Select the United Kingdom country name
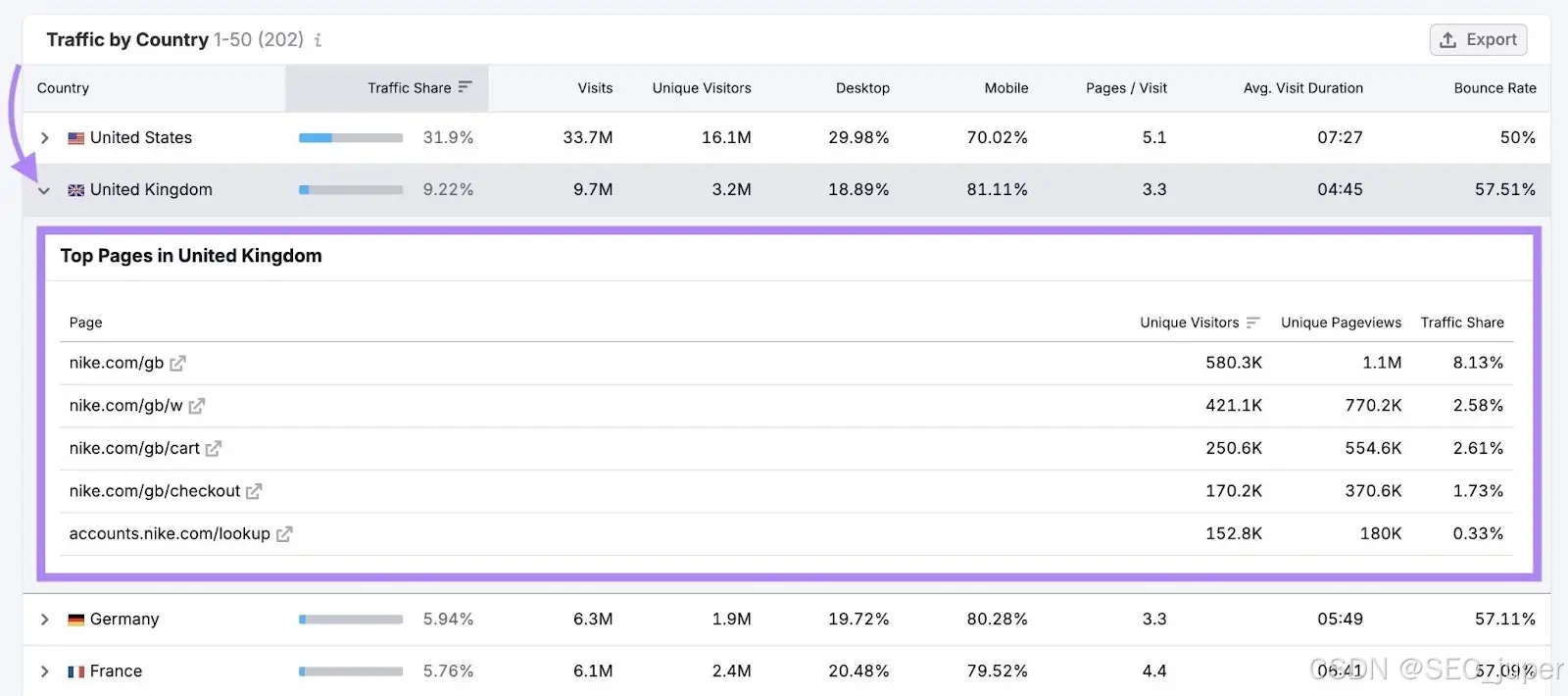Screen dimensions: 1568x696 tap(151, 190)
